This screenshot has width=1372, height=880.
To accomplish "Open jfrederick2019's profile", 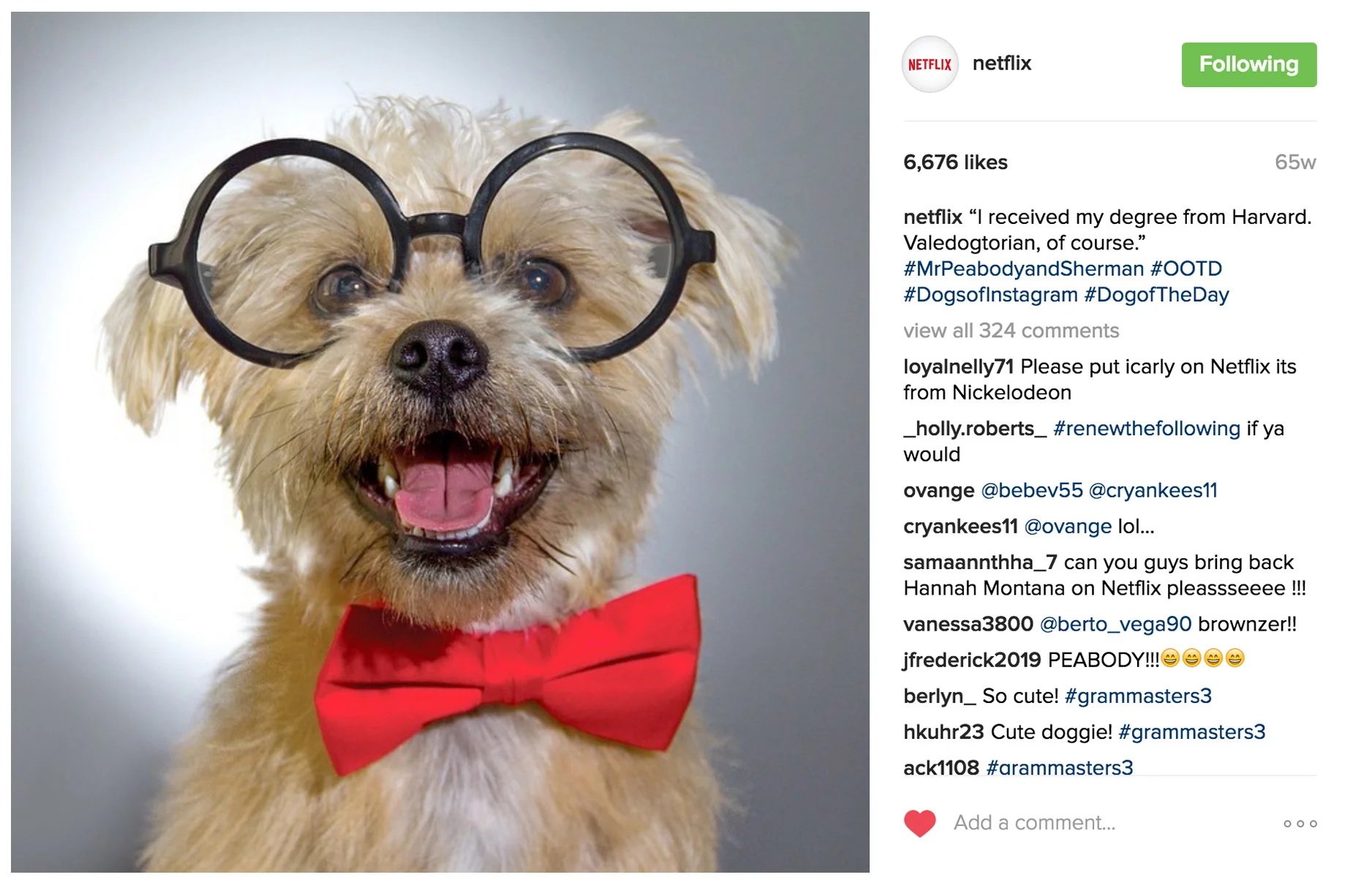I will [x=972, y=660].
